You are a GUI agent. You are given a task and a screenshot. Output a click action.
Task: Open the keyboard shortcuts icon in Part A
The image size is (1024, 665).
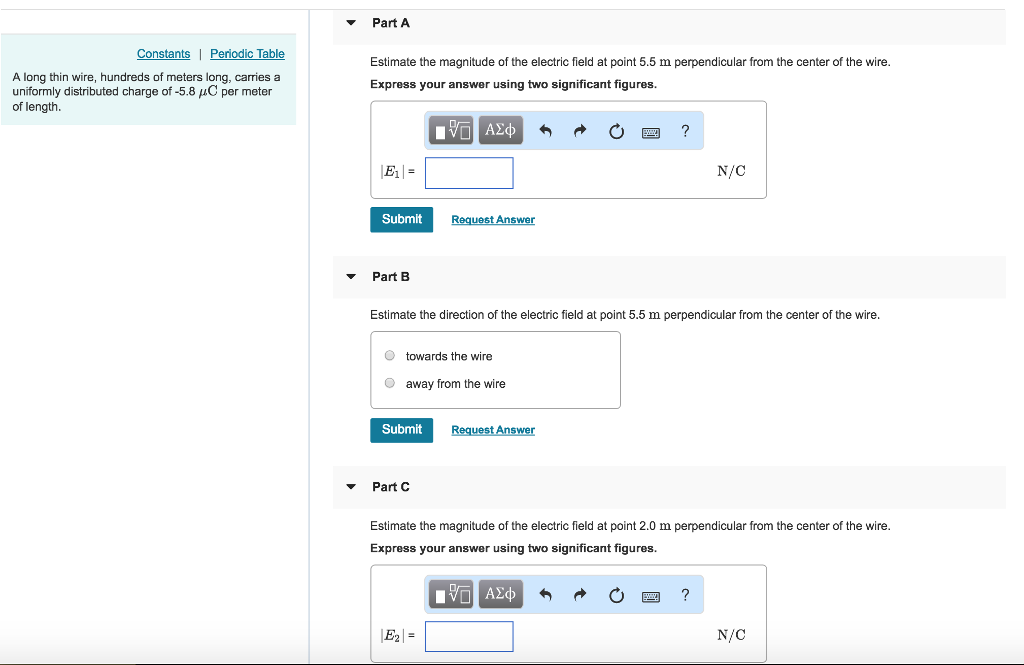click(x=651, y=130)
